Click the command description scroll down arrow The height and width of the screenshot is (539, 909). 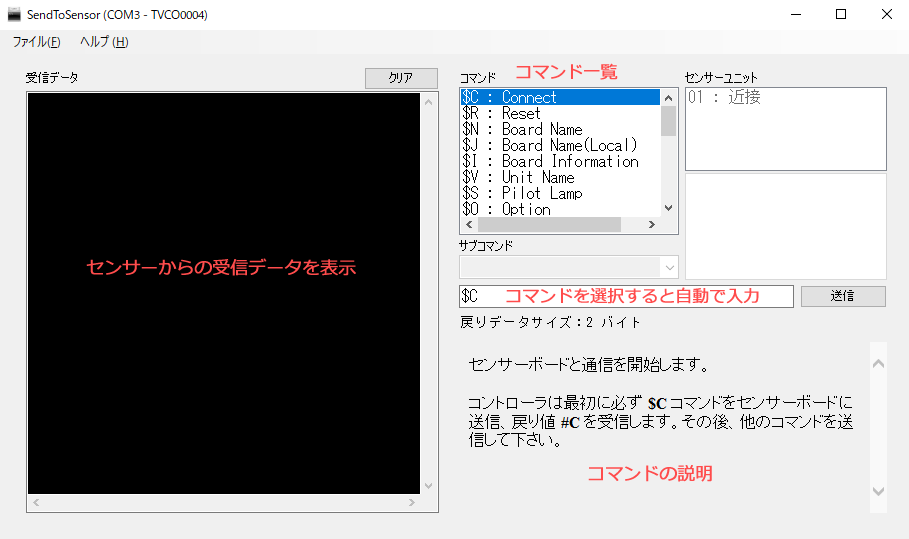(878, 491)
